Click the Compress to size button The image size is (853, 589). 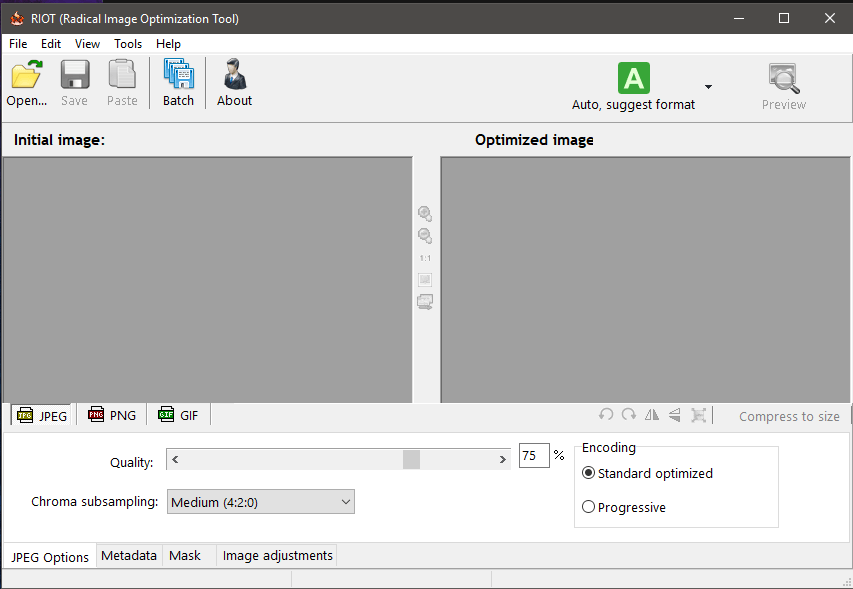pos(790,415)
